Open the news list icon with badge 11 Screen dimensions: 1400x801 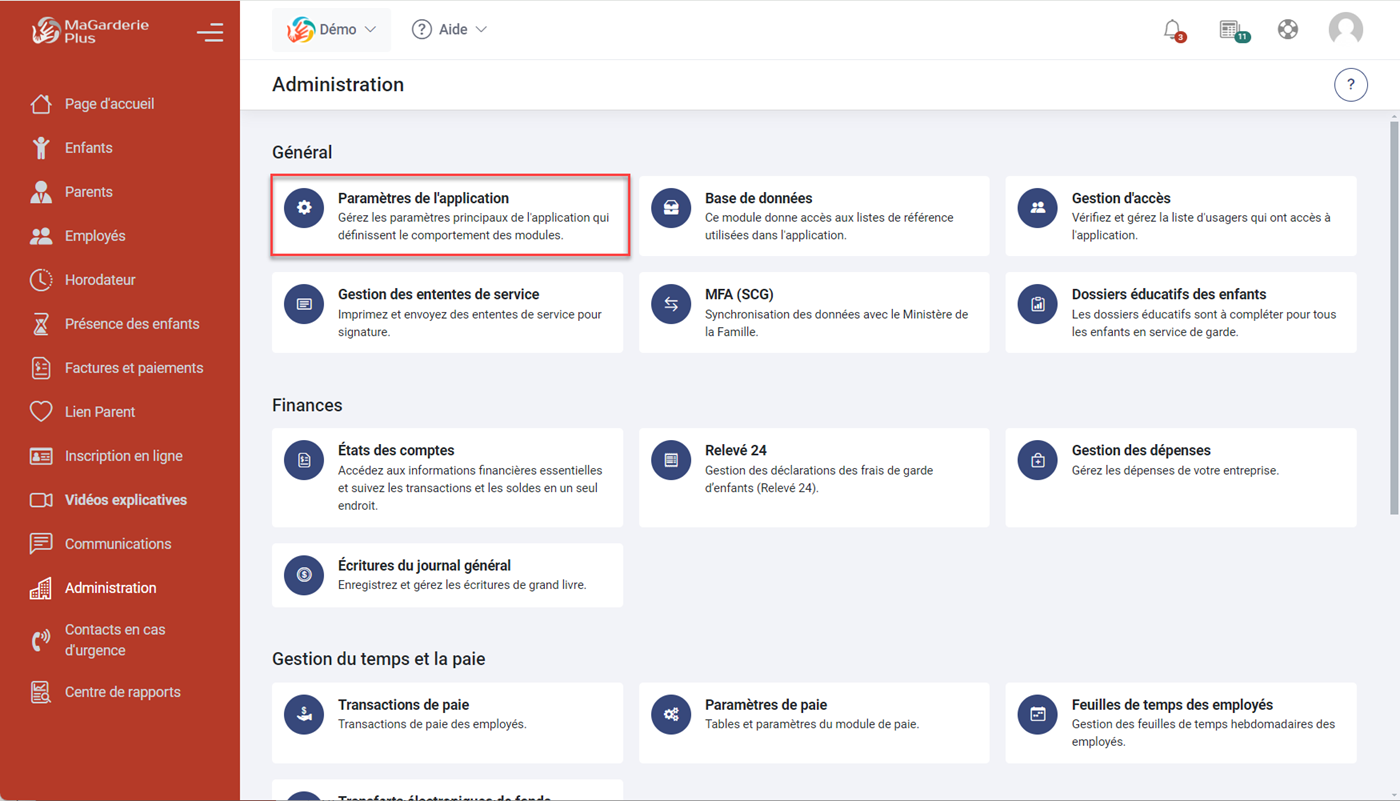pyautogui.click(x=1232, y=30)
